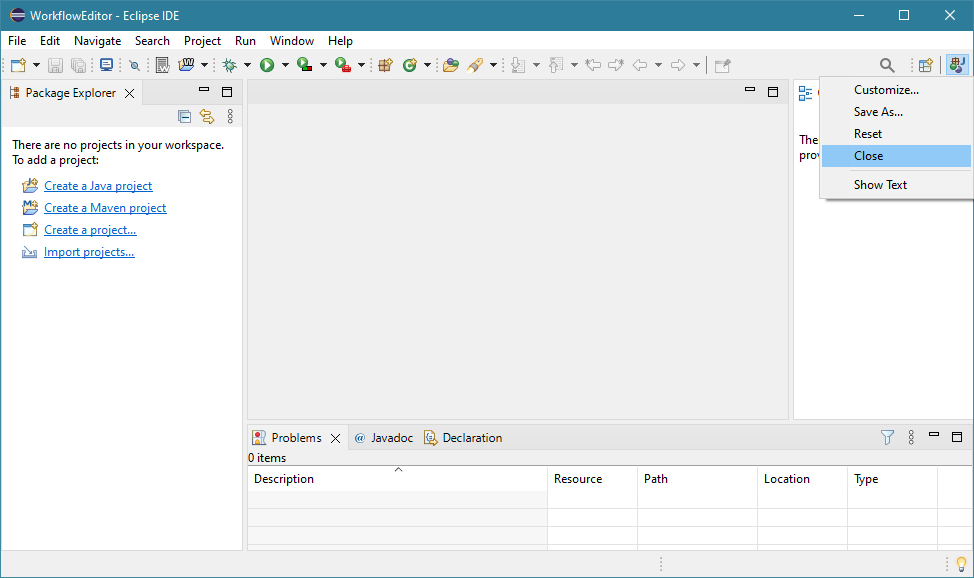Click the lightbulb tip icon in status bar

961,564
